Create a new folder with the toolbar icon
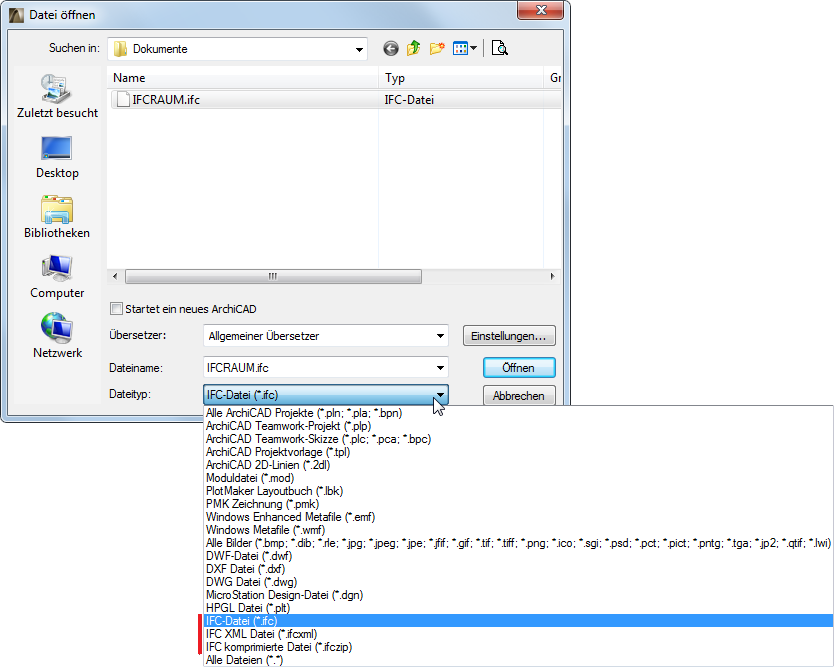 pos(436,47)
